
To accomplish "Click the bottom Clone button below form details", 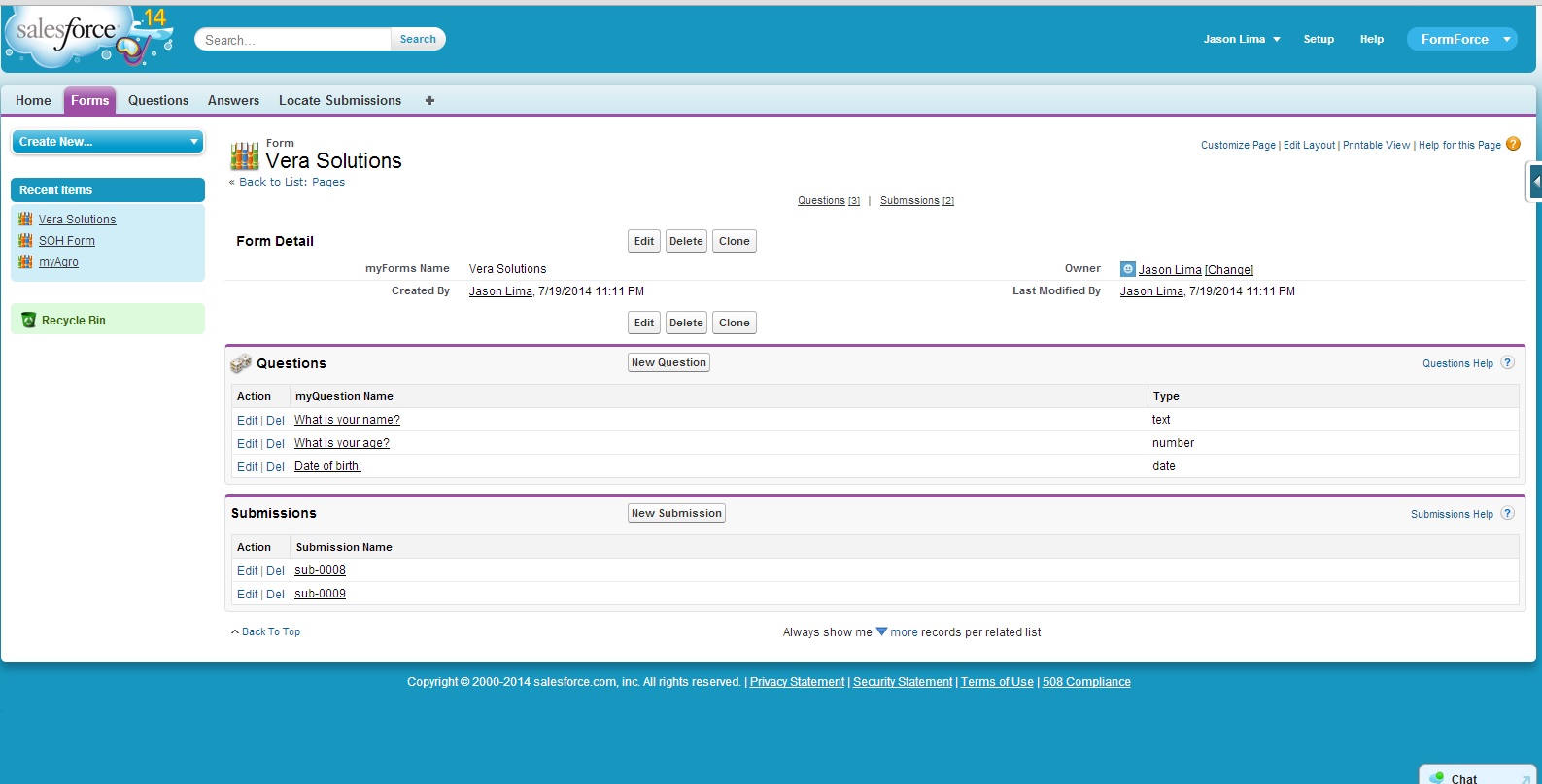I will 734,323.
